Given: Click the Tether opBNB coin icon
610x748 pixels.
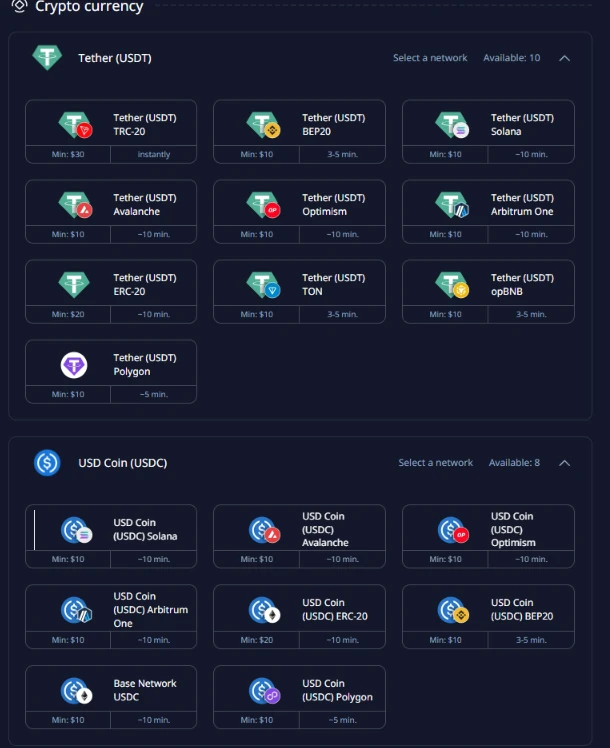Looking at the screenshot, I should [x=452, y=284].
